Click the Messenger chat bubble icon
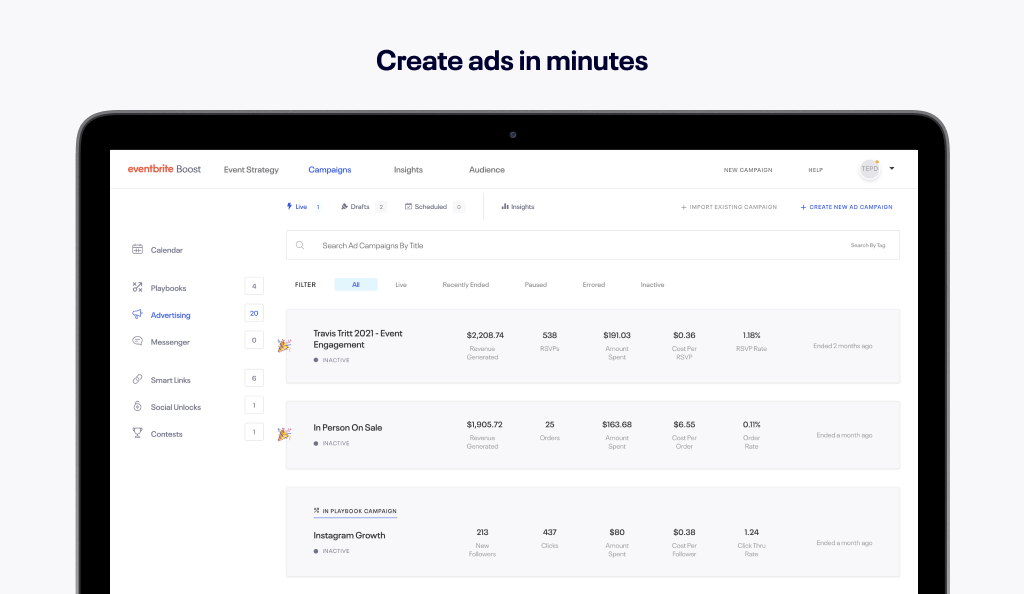The image size is (1024, 594). coord(138,342)
